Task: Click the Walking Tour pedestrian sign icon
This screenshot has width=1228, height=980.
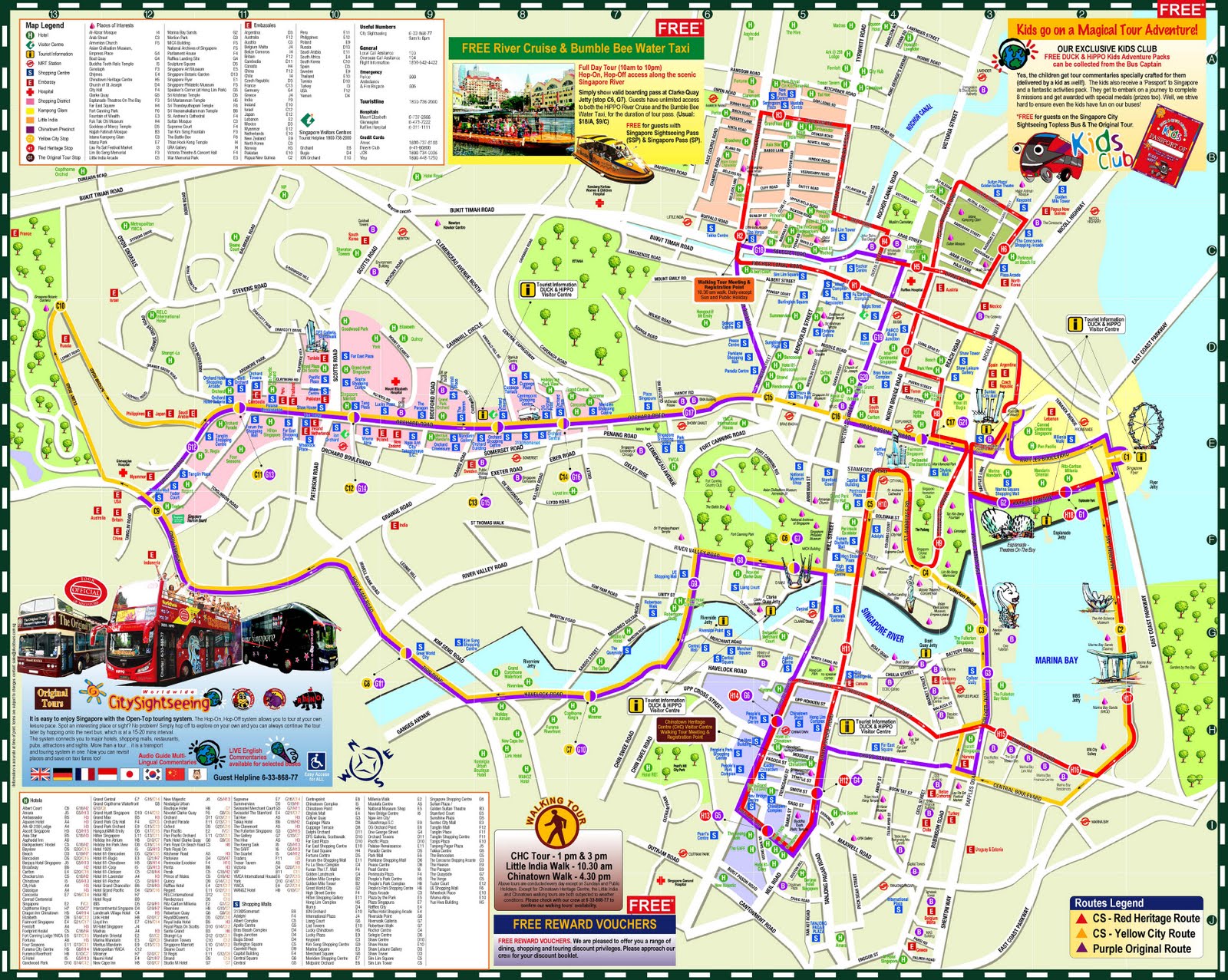Action: click(x=557, y=827)
